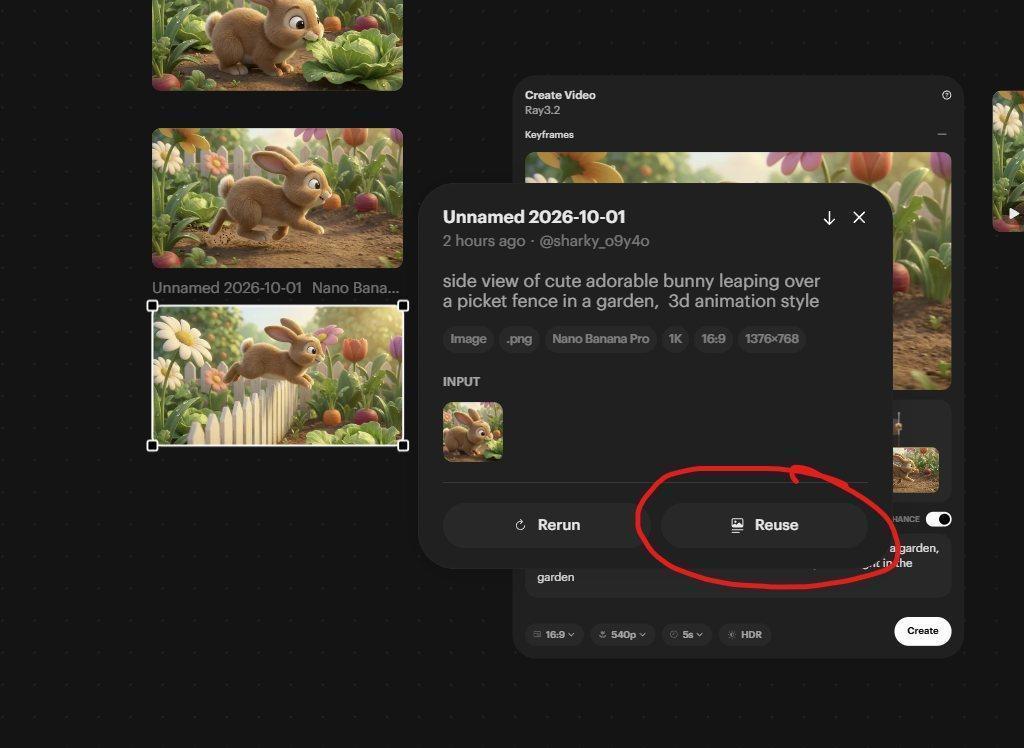Click the 1K resolution tag
Image resolution: width=1024 pixels, height=748 pixels.
pos(675,339)
